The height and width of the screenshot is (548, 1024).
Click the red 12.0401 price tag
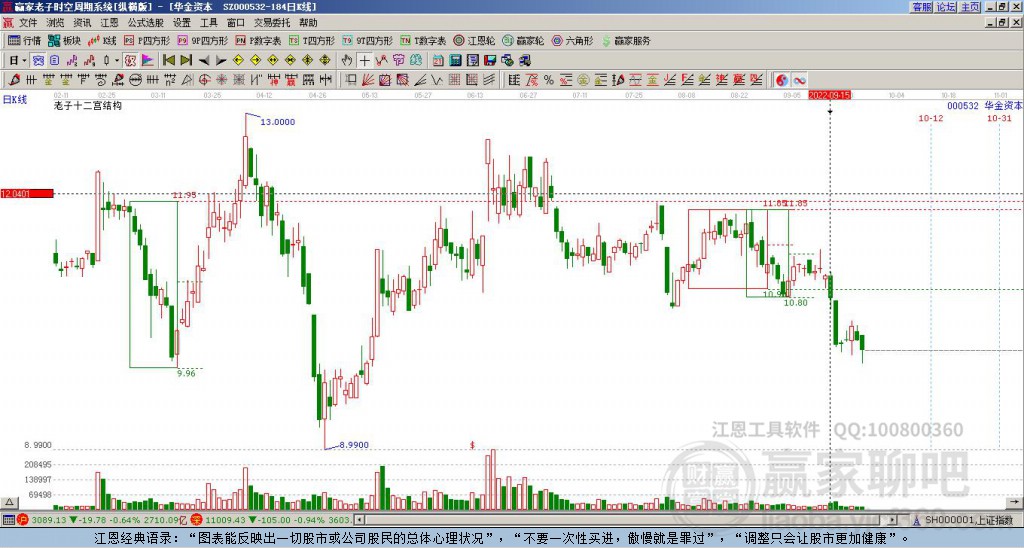(27, 193)
